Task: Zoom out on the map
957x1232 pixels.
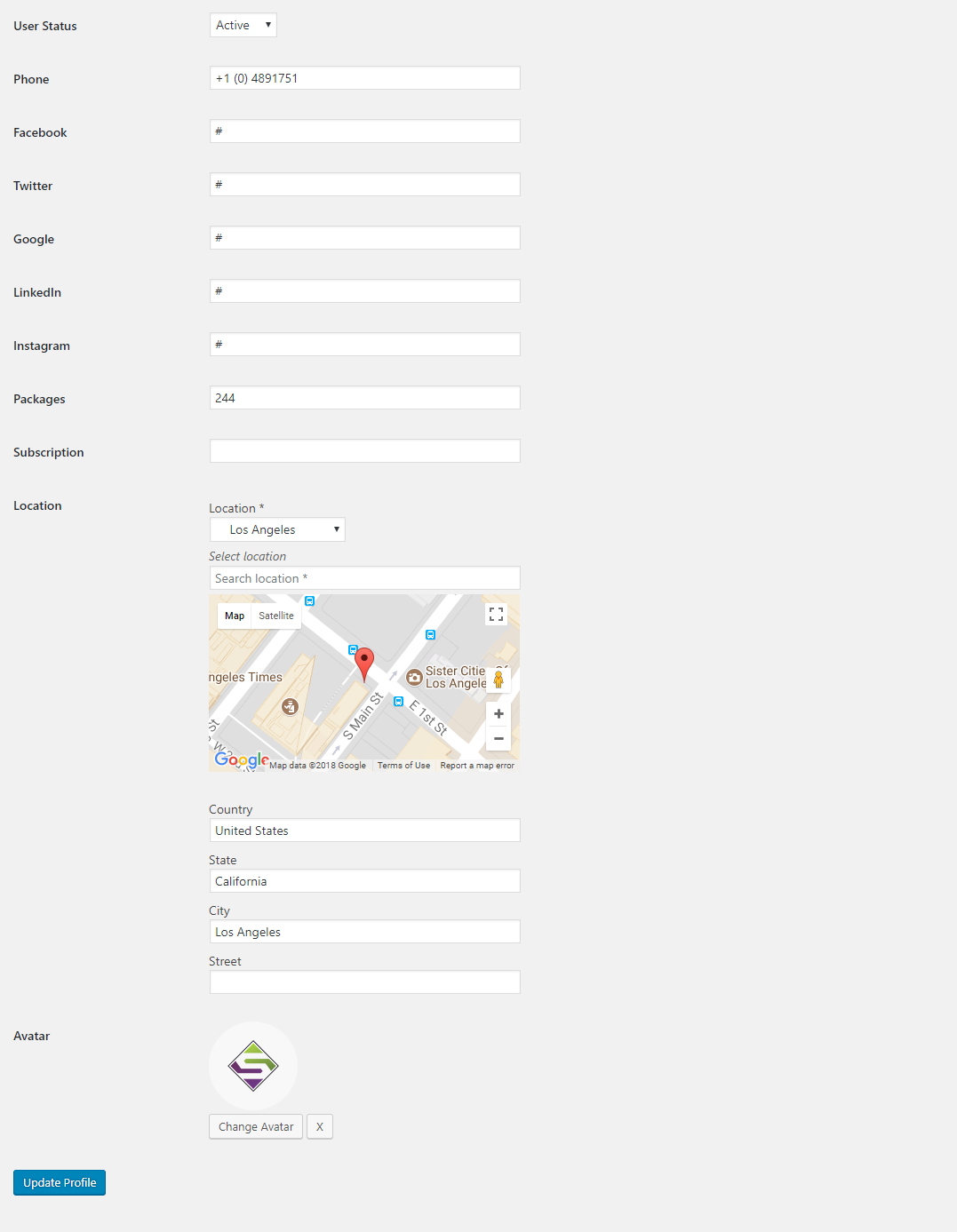Action: tap(498, 738)
